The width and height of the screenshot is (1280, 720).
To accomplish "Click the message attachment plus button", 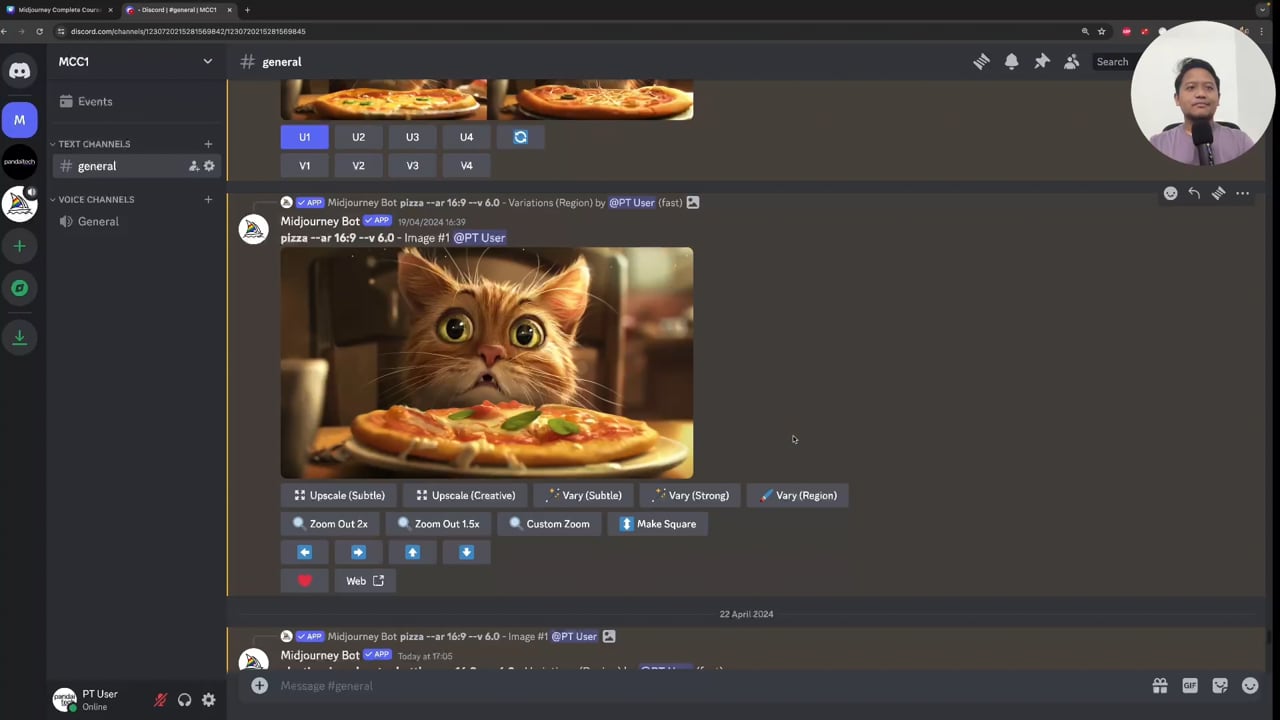I will click(259, 685).
